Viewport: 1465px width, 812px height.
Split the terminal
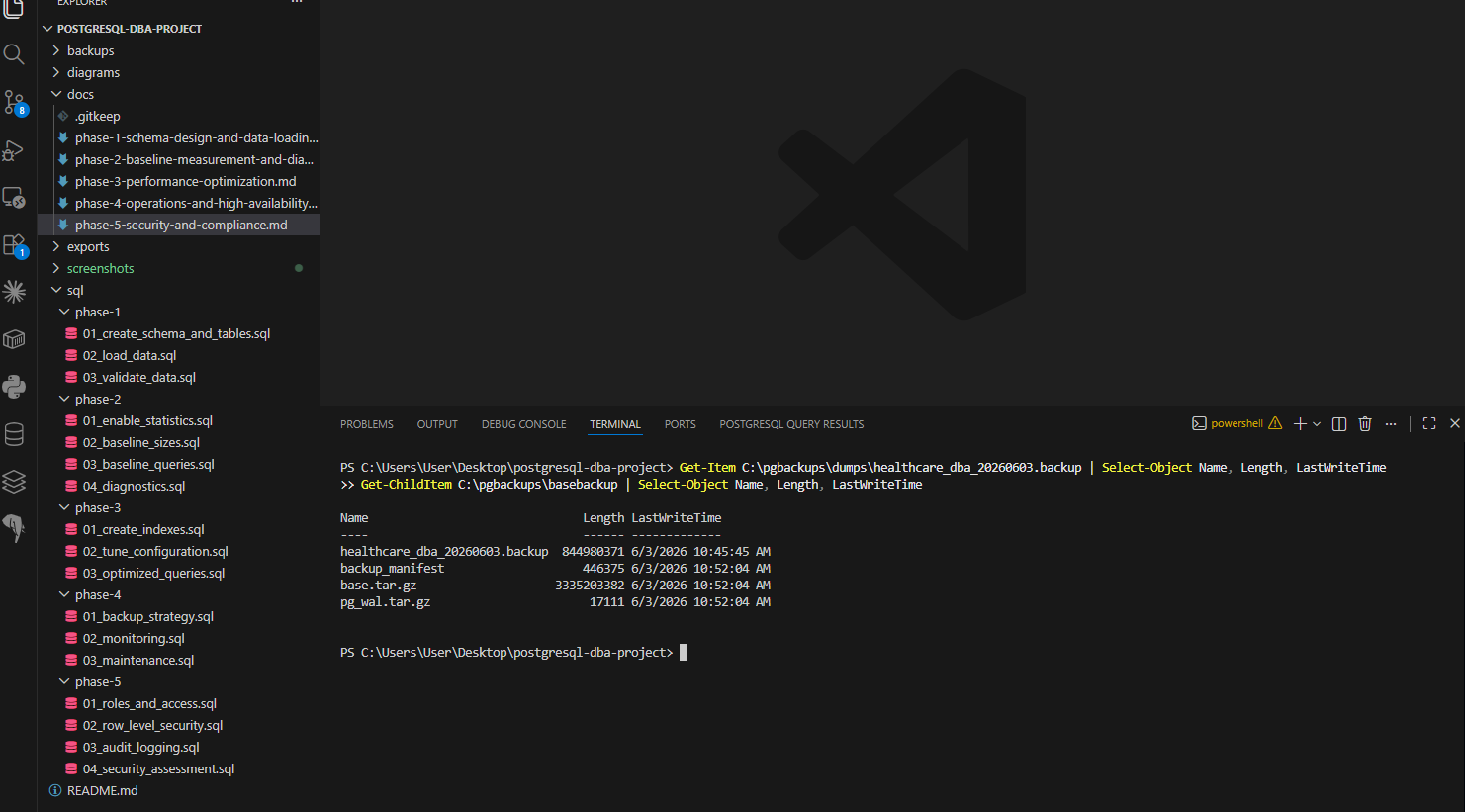coord(1339,423)
